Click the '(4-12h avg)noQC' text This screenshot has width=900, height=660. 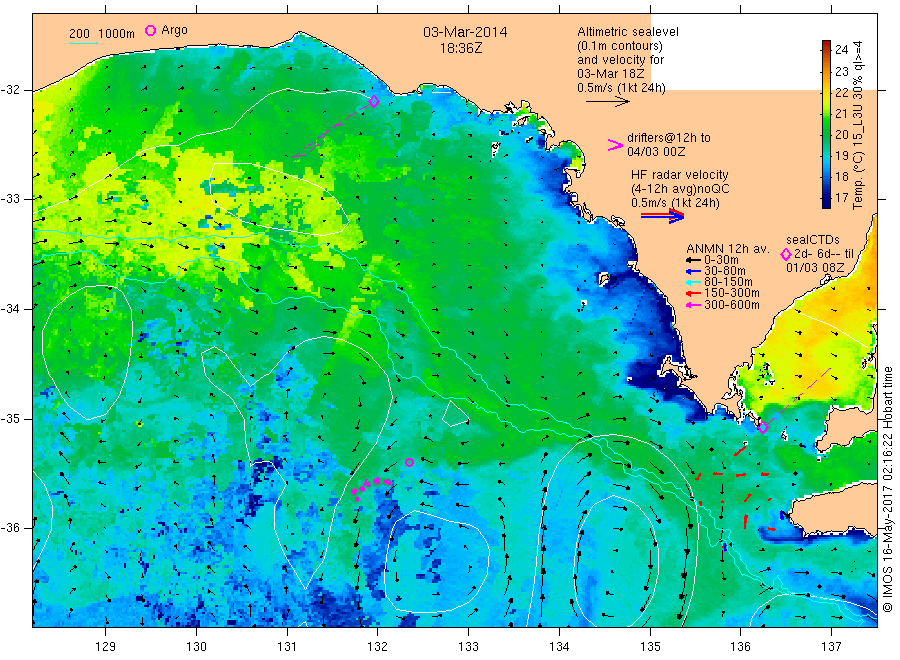[680, 189]
